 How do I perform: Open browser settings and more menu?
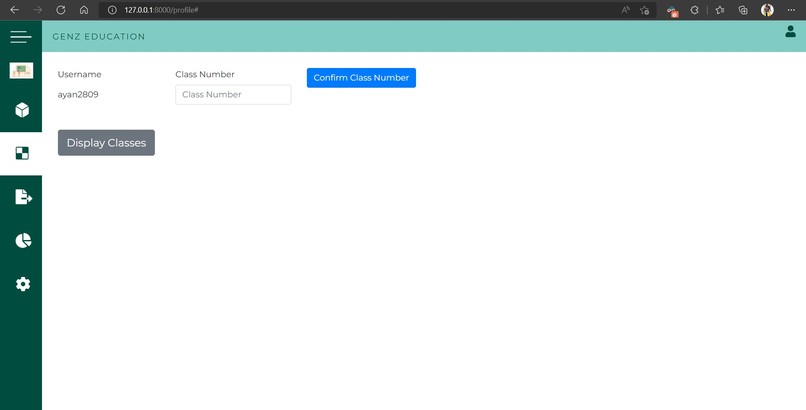point(791,10)
